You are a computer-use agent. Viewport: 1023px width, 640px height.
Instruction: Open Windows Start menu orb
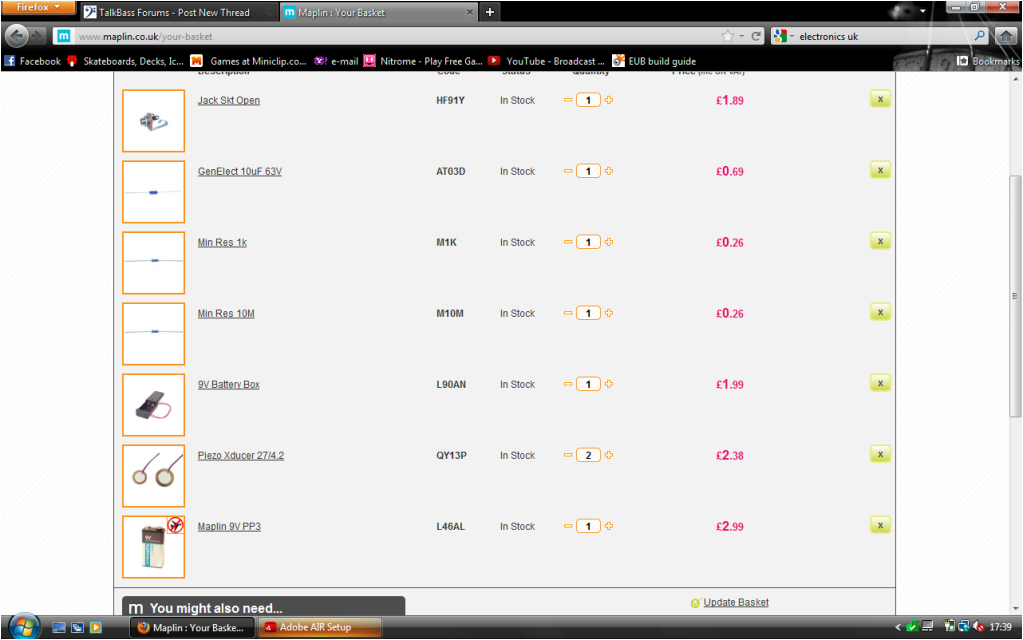24,627
